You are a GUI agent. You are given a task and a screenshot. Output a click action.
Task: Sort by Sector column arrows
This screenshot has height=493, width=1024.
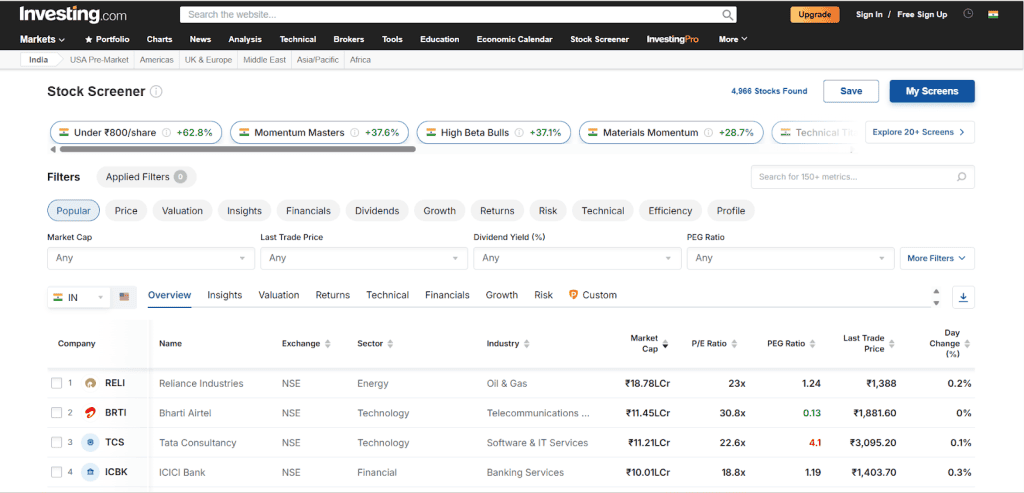390,343
